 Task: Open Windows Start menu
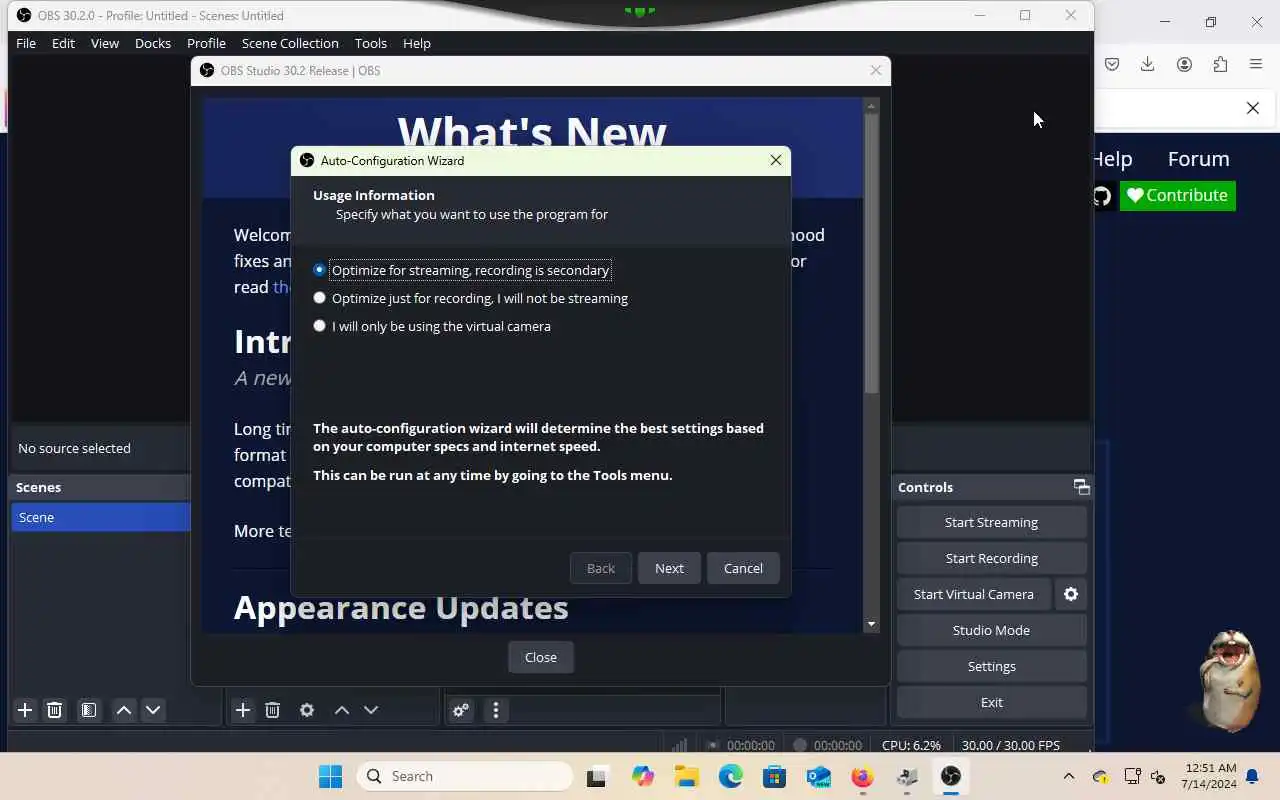coord(330,776)
